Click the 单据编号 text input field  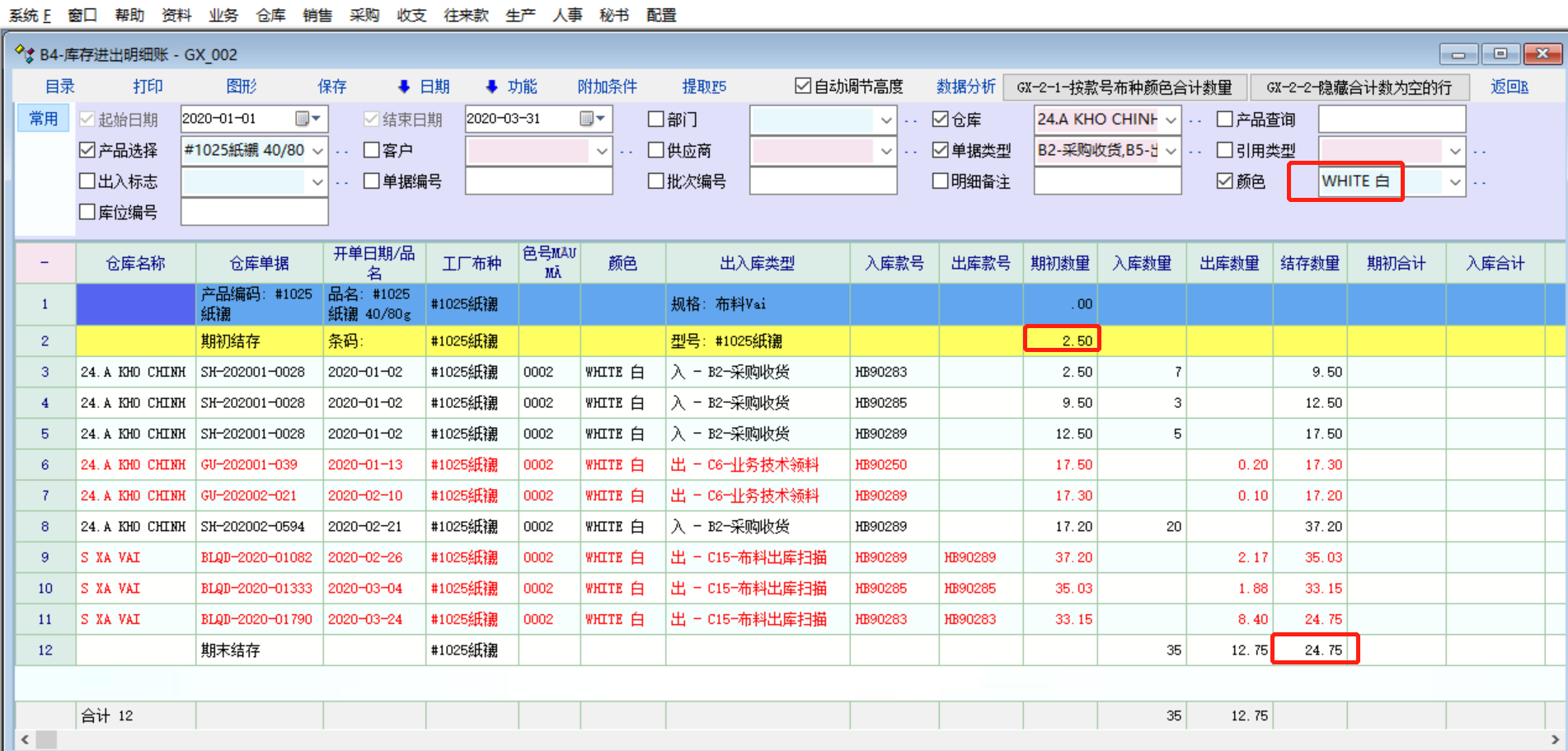pos(538,181)
